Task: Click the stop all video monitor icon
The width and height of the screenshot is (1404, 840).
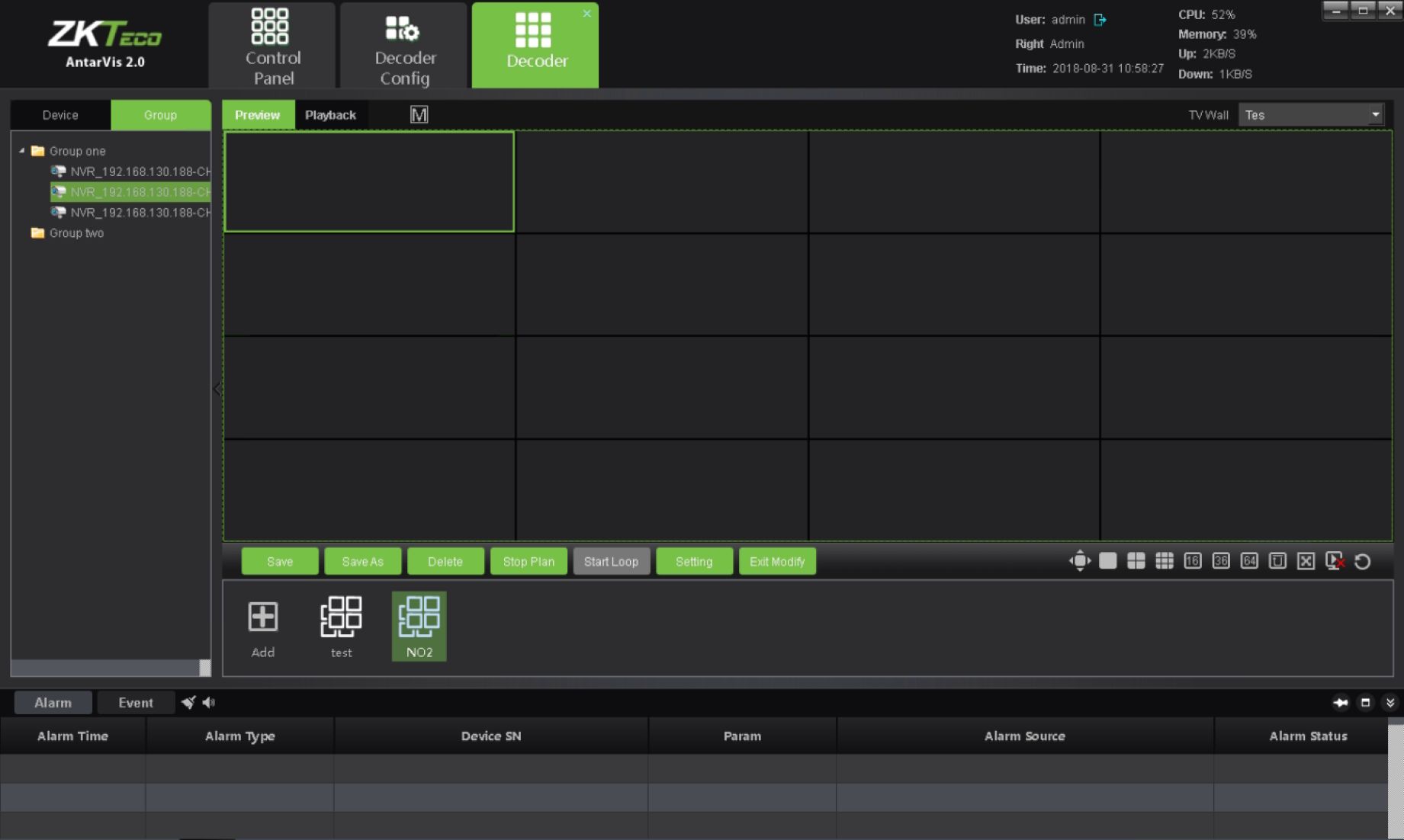Action: pos(1335,561)
